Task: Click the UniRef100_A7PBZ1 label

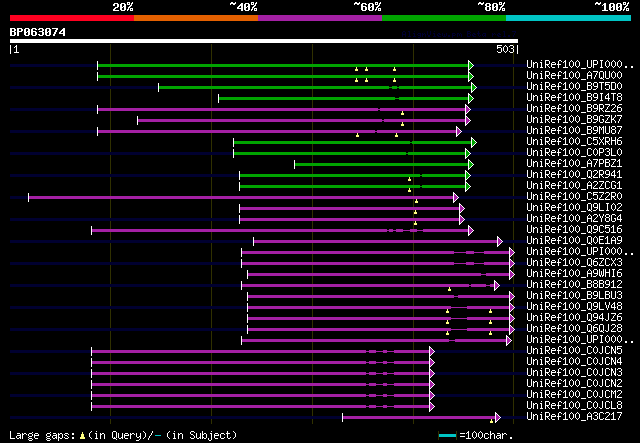Action: coord(574,163)
